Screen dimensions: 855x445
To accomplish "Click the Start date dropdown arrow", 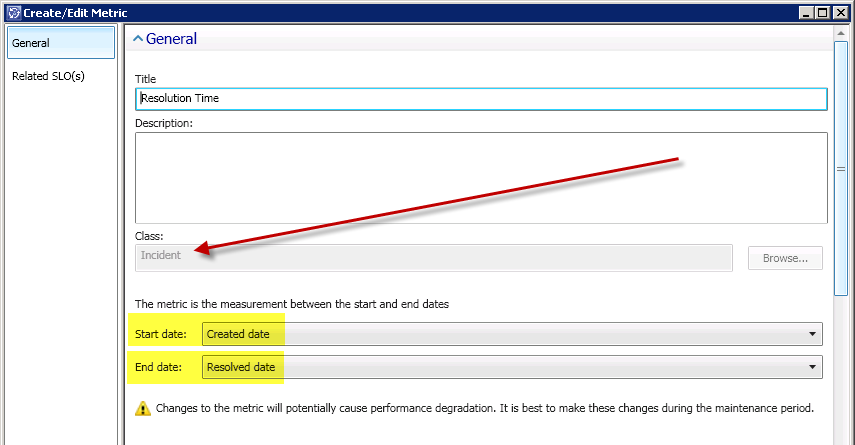I will [x=812, y=334].
